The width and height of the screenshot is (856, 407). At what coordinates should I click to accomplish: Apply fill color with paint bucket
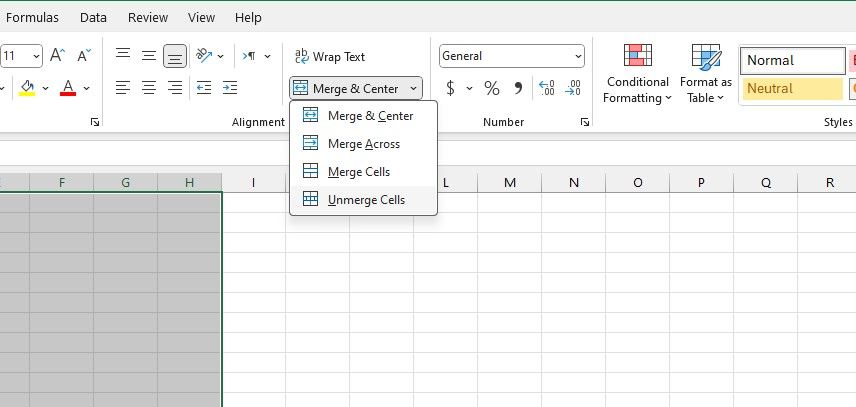27,87
